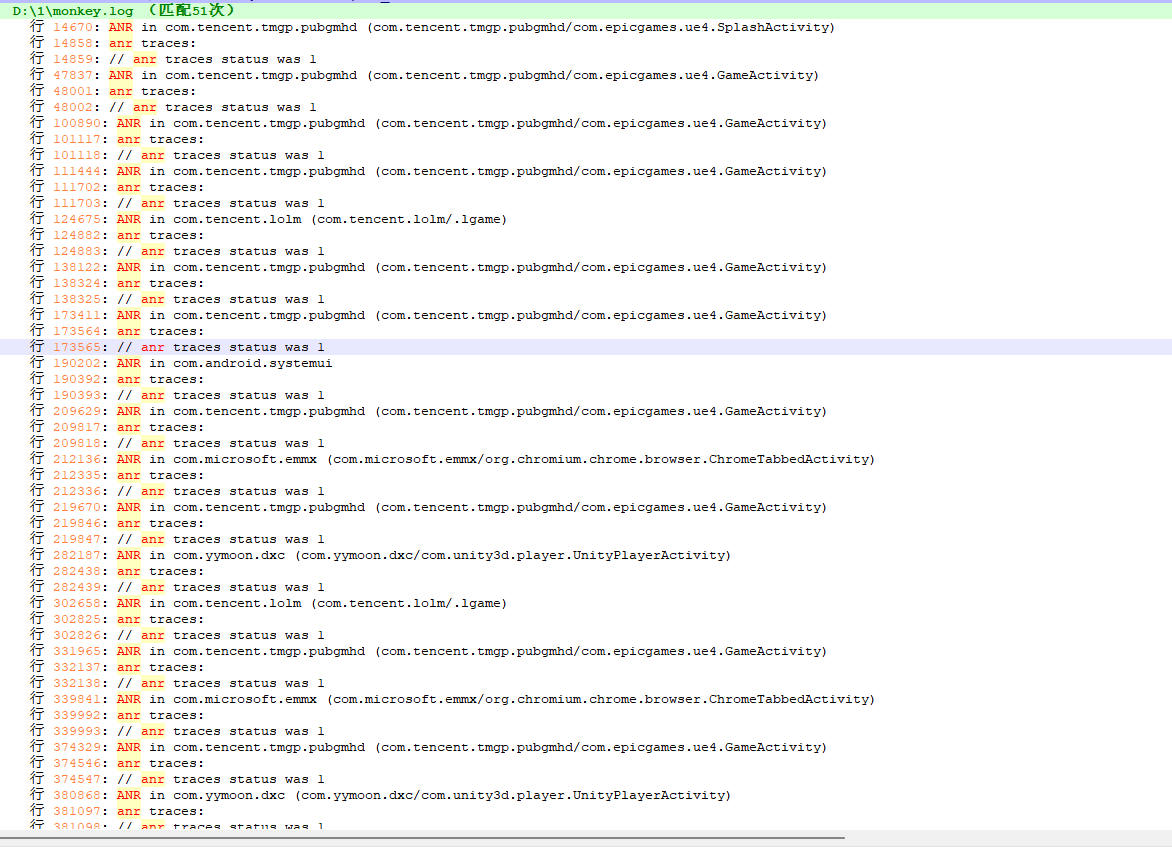Go to result line 339993 traces status
1172x847 pixels.
(586, 731)
